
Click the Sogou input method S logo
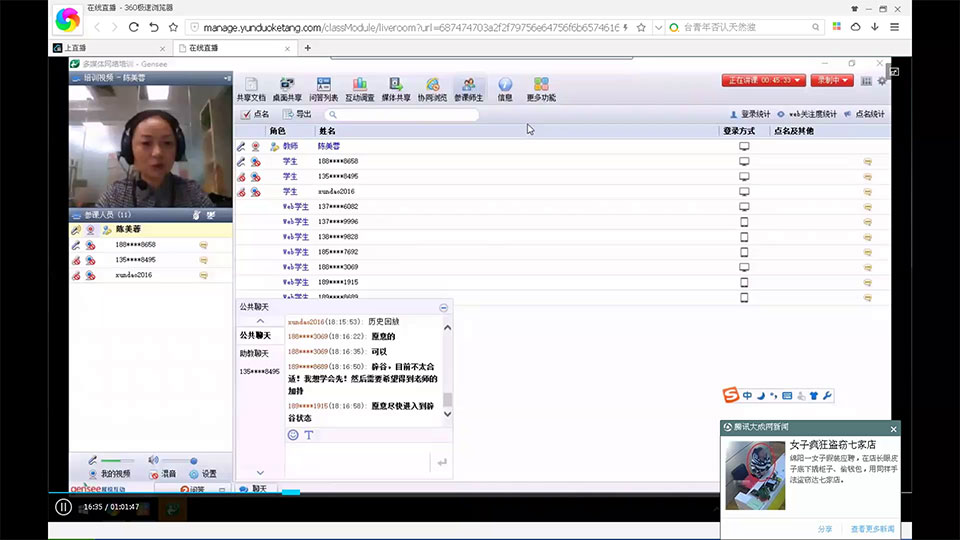(x=730, y=395)
